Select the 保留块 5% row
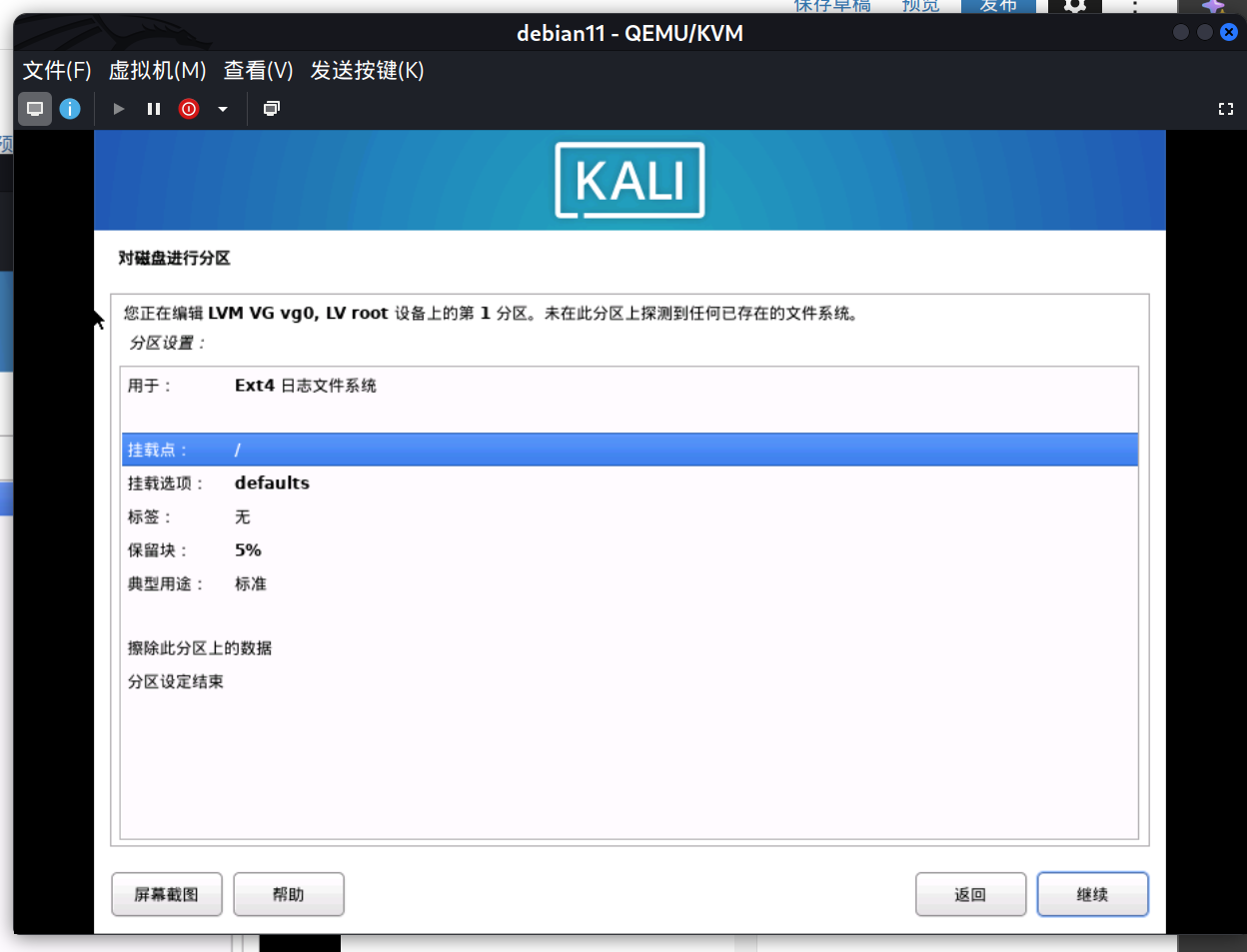Screen dimensions: 1247x952 click(629, 550)
